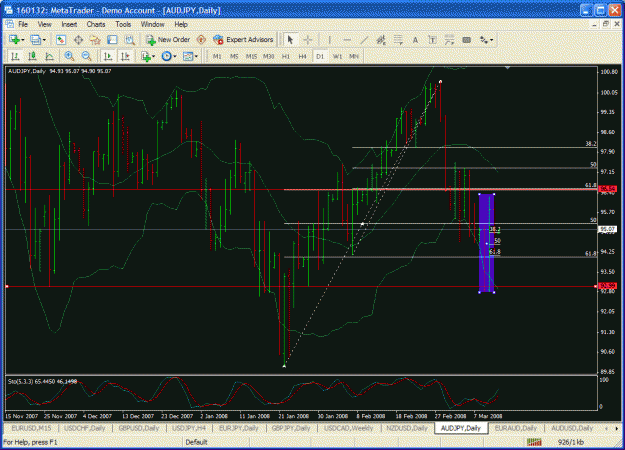The width and height of the screenshot is (625, 450).
Task: Open the Navigator panel star-folder icon
Action: pyautogui.click(x=95, y=40)
